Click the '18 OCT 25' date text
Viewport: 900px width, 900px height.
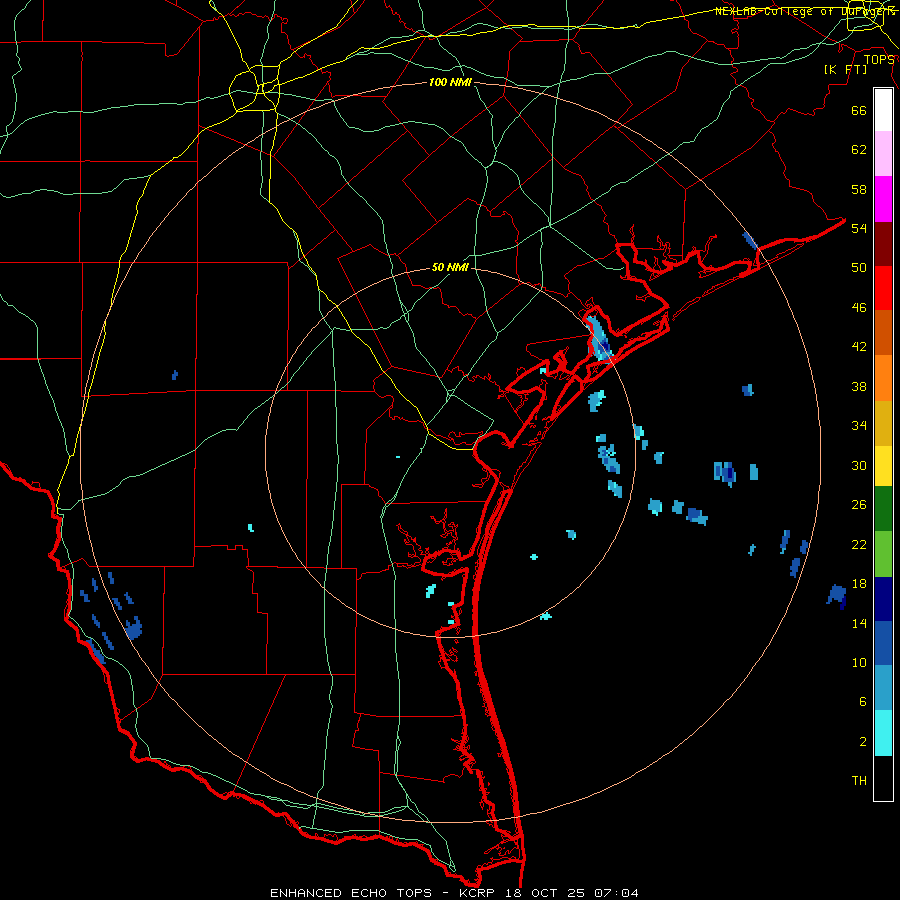[545, 893]
